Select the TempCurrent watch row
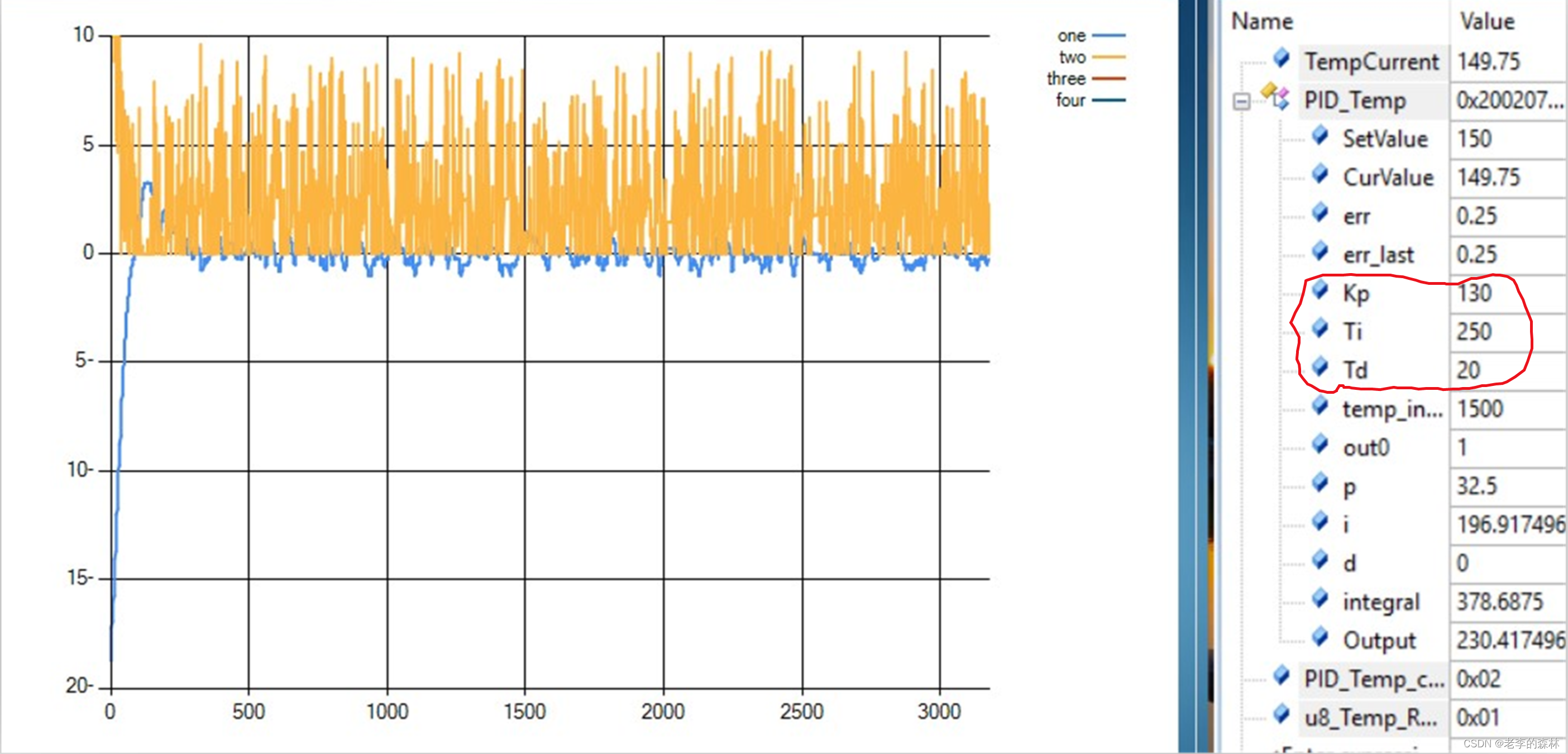The image size is (1568, 754). tap(1372, 62)
